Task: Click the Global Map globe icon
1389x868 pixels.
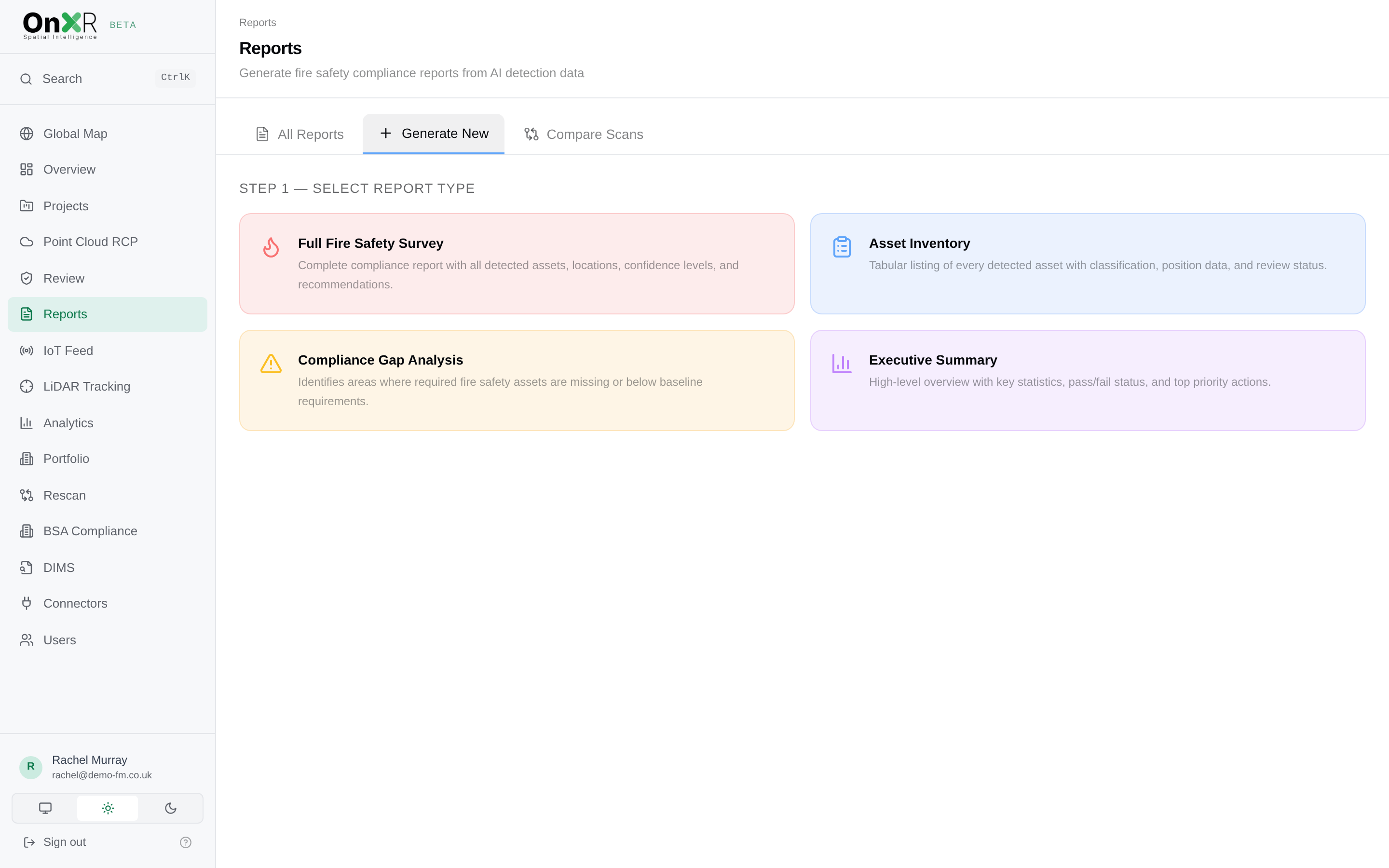Action: click(x=27, y=134)
